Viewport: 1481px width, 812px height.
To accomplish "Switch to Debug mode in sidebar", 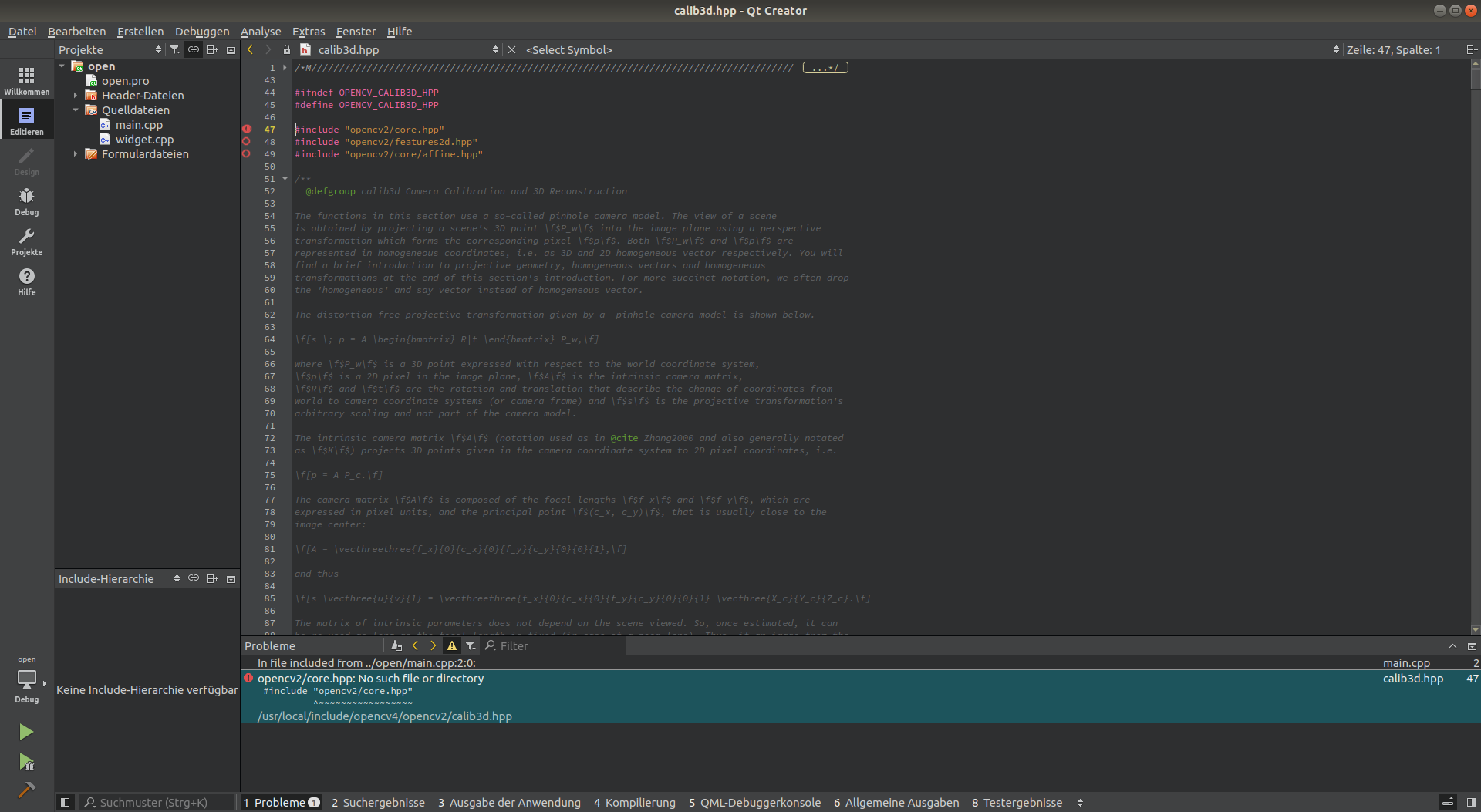I will coord(26,201).
